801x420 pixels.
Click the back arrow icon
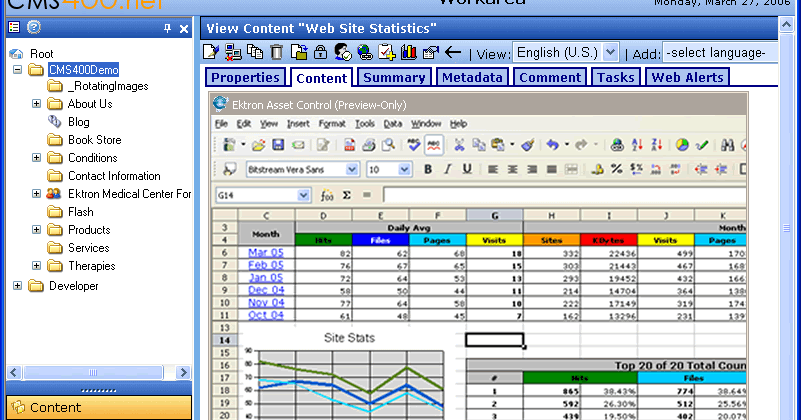click(x=453, y=52)
